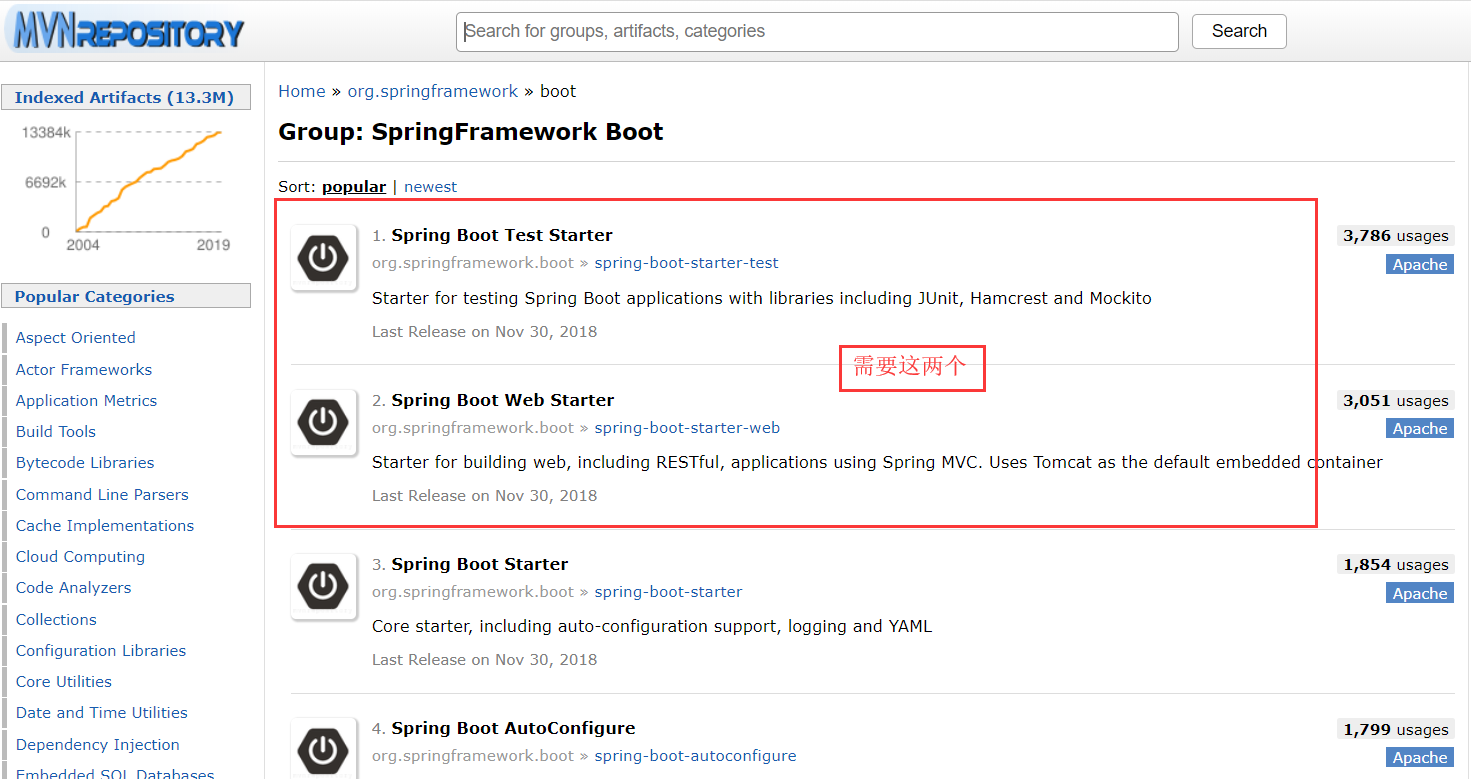Open org.springframework breadcrumb link
1471x779 pixels.
433,91
